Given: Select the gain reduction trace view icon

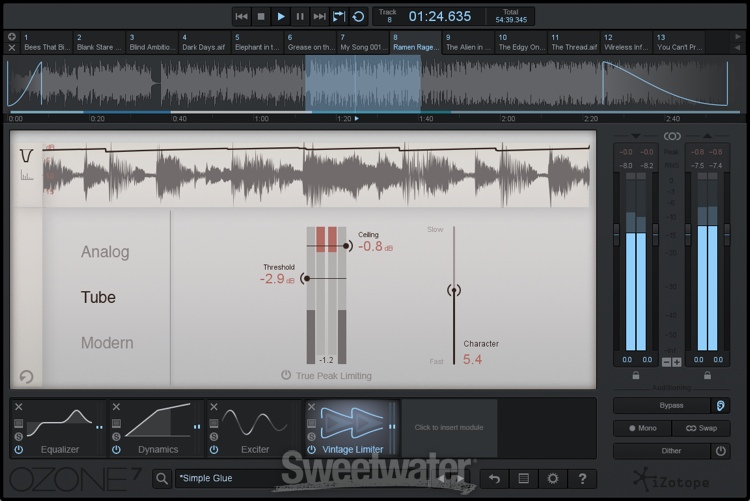Looking at the screenshot, I should tap(26, 156).
